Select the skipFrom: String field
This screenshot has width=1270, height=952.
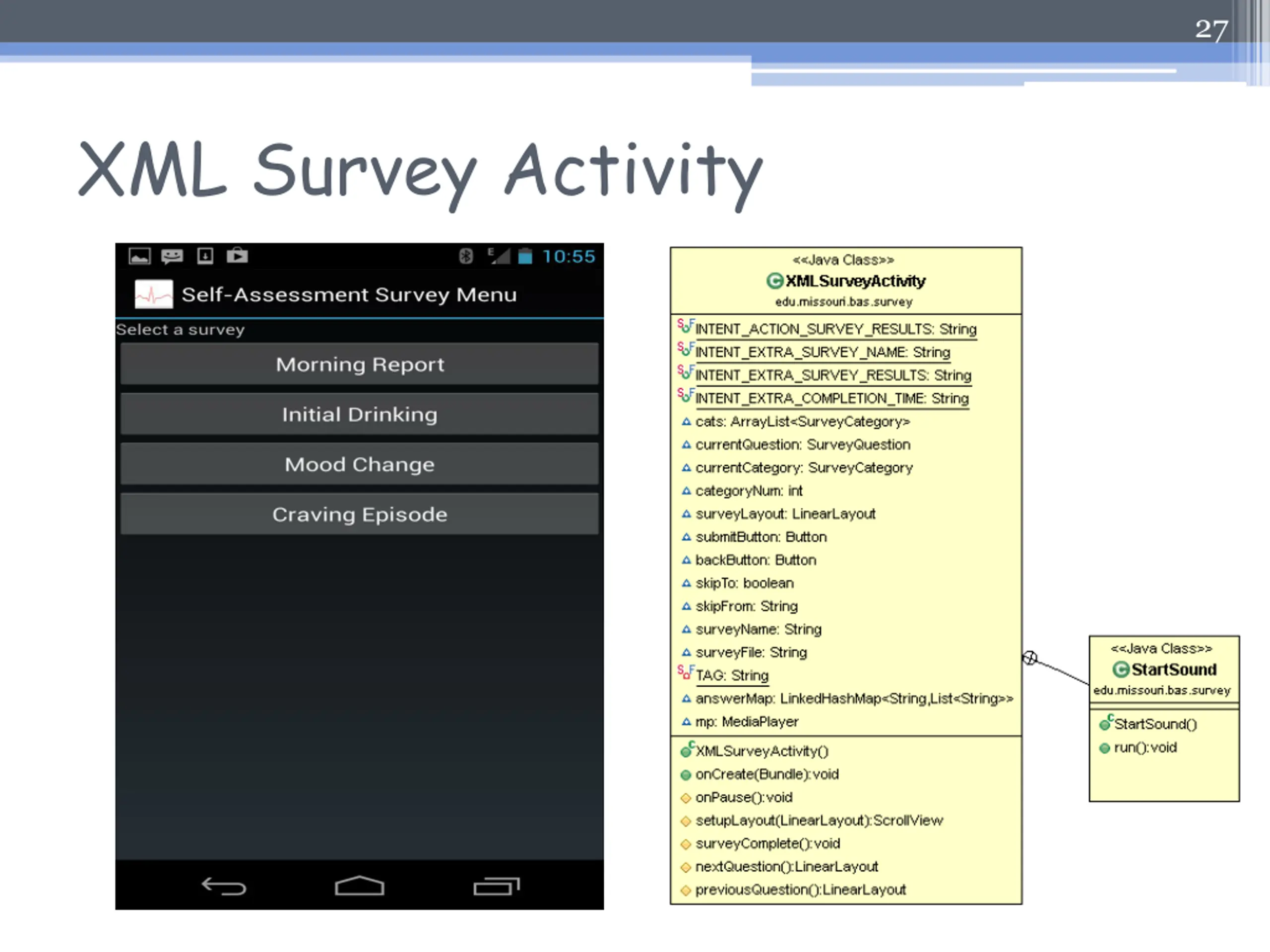[x=747, y=606]
